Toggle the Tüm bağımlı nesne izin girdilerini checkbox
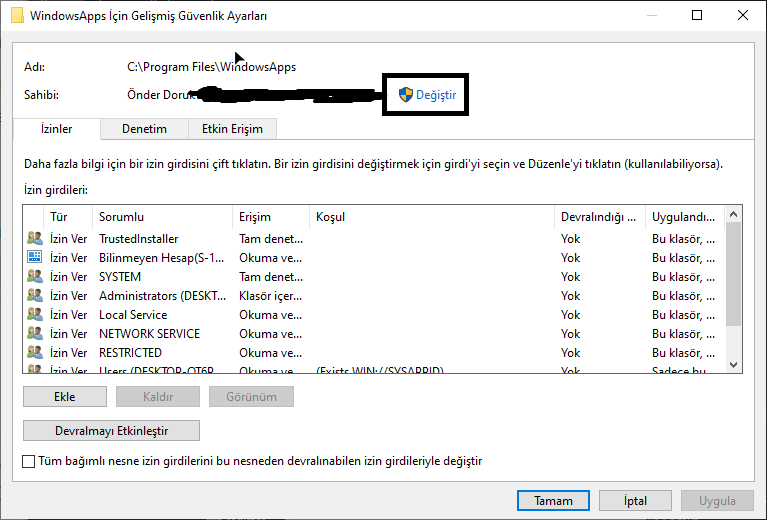Image resolution: width=767 pixels, height=520 pixels. click(29, 461)
